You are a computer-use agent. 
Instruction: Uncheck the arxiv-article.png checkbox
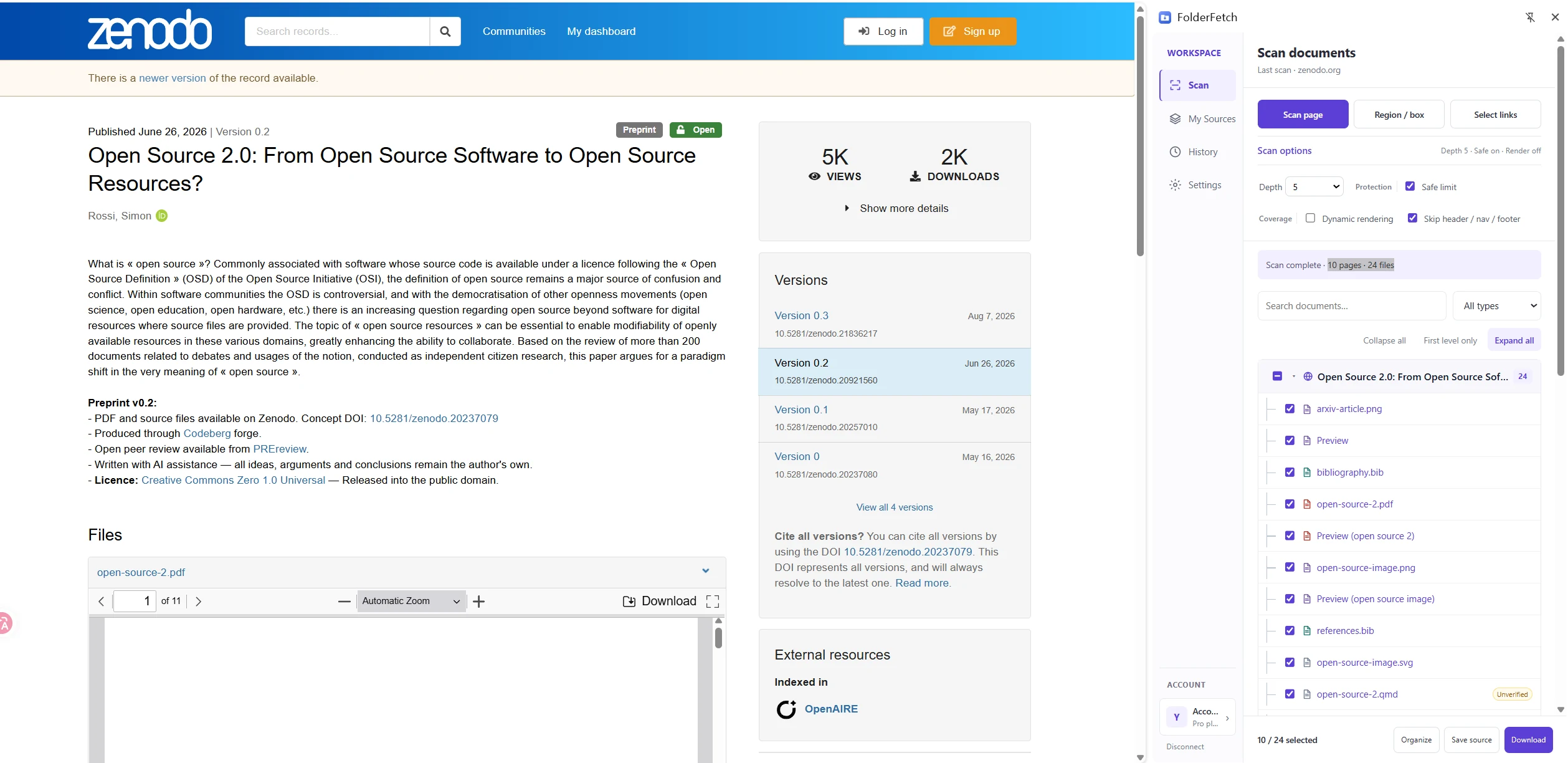pyautogui.click(x=1290, y=409)
